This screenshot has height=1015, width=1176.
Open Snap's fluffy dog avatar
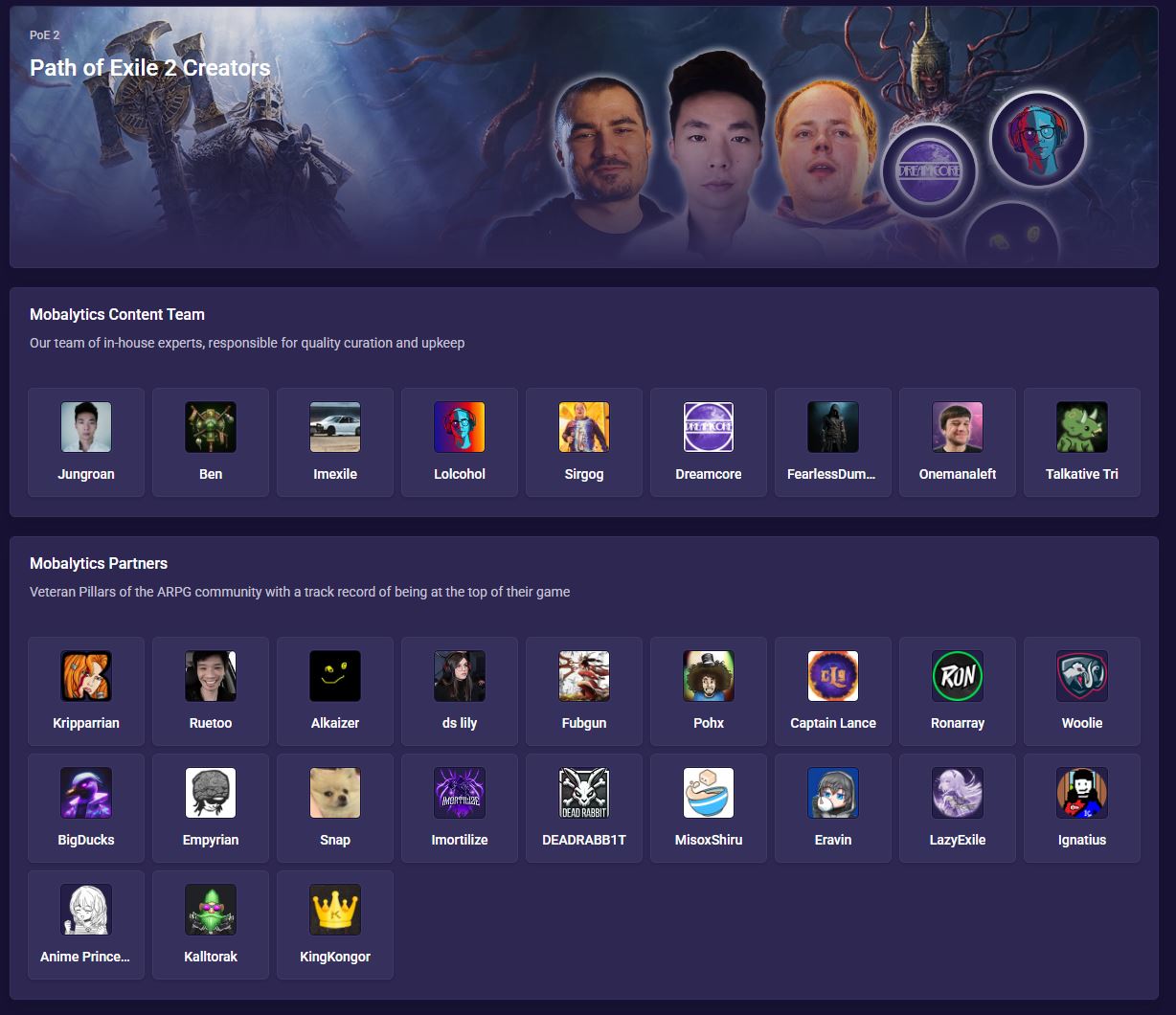335,793
